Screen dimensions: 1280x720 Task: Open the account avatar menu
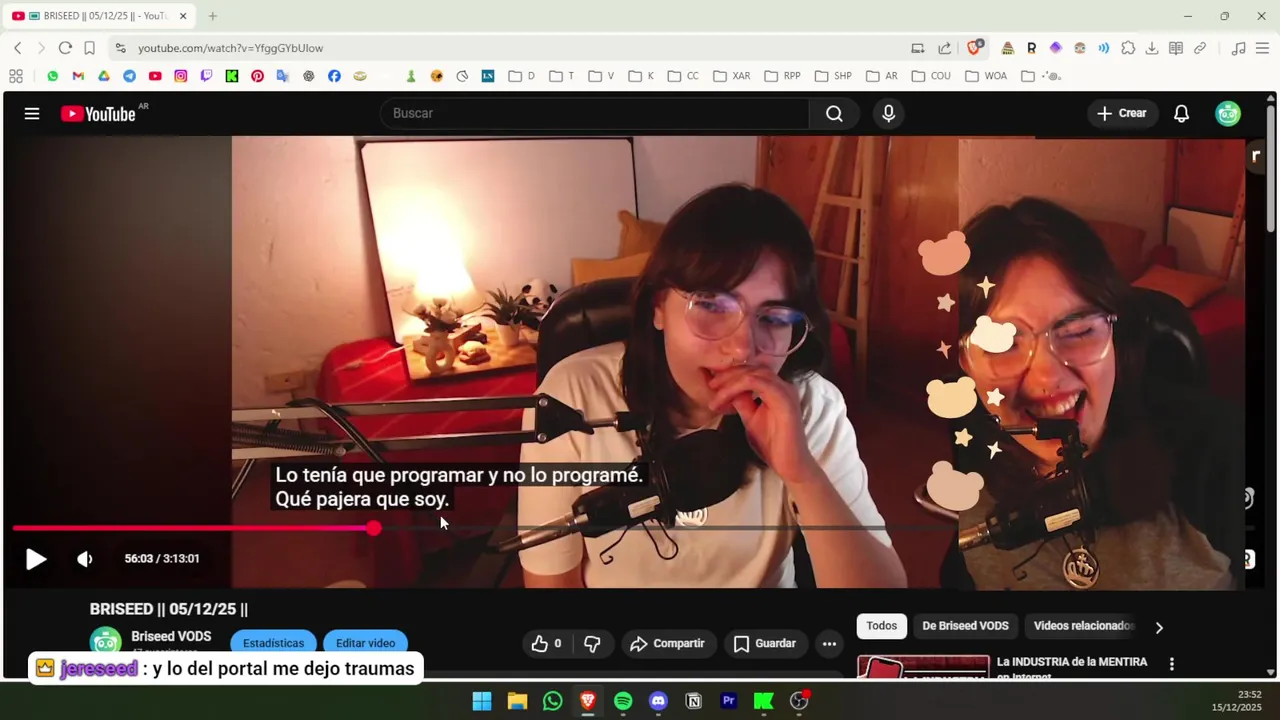(1227, 113)
